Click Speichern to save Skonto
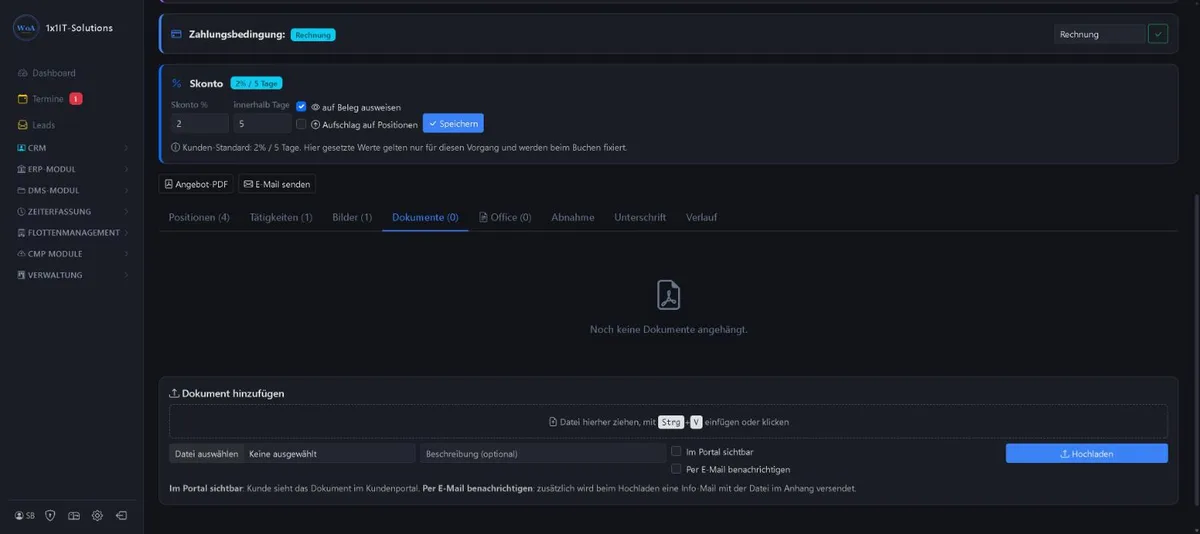 (x=453, y=123)
